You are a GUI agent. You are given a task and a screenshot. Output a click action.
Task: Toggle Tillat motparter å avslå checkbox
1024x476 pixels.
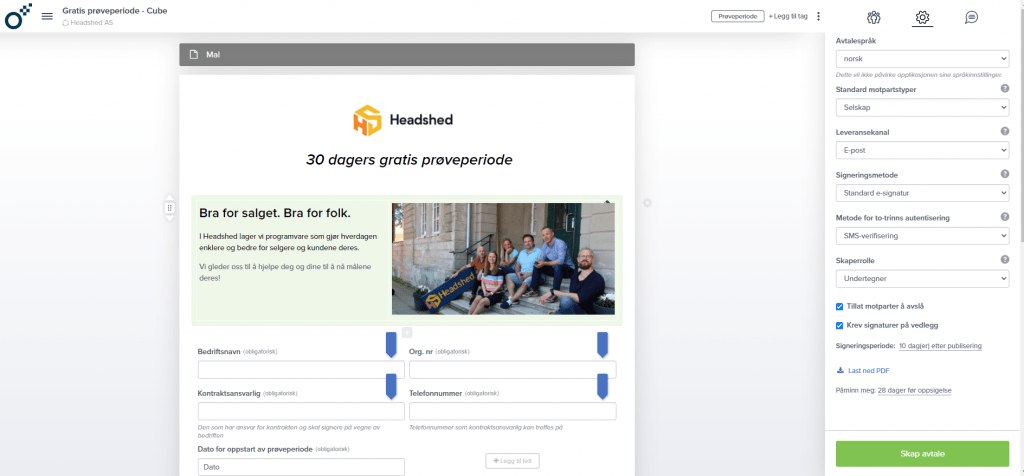(x=839, y=306)
